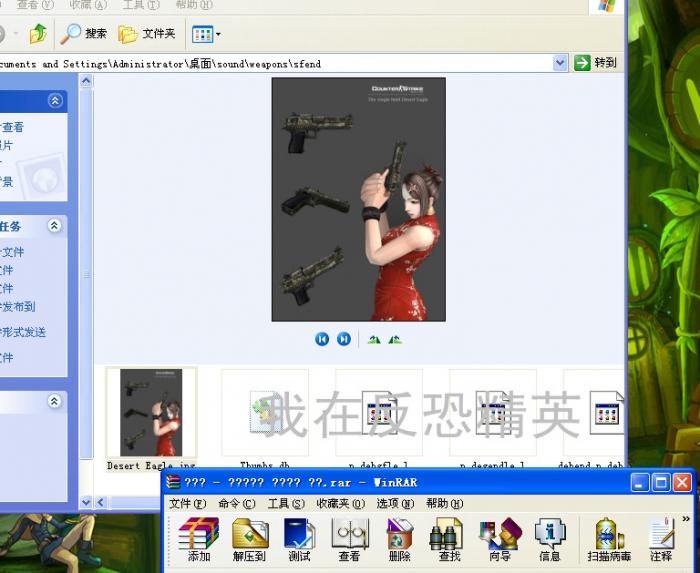Click WinRAR Test (测试) icon

pos(299,540)
